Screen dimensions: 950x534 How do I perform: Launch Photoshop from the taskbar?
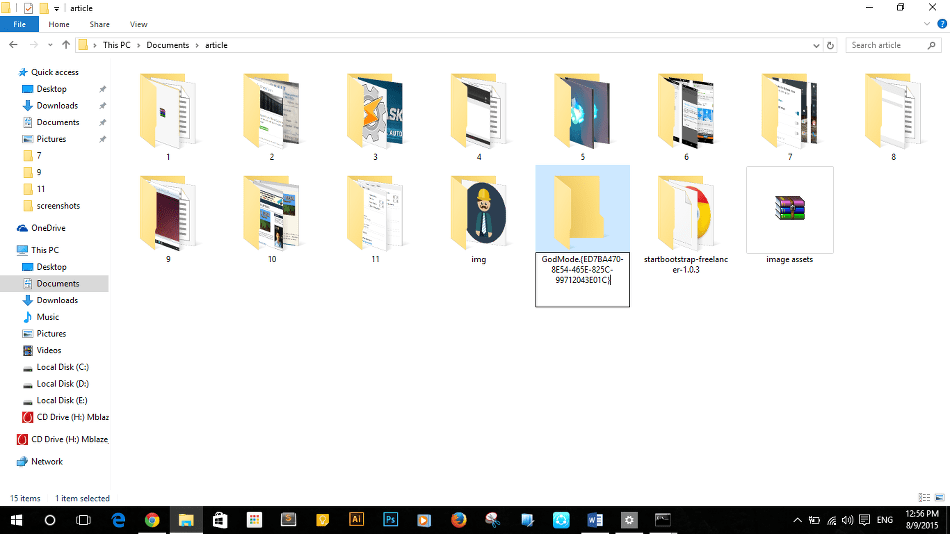pyautogui.click(x=391, y=520)
